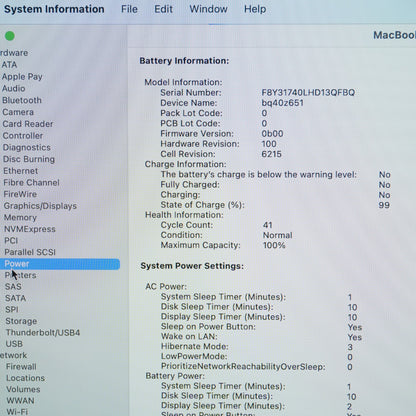Open the Edit menu
Image resolution: width=416 pixels, height=416 pixels.
tap(163, 9)
